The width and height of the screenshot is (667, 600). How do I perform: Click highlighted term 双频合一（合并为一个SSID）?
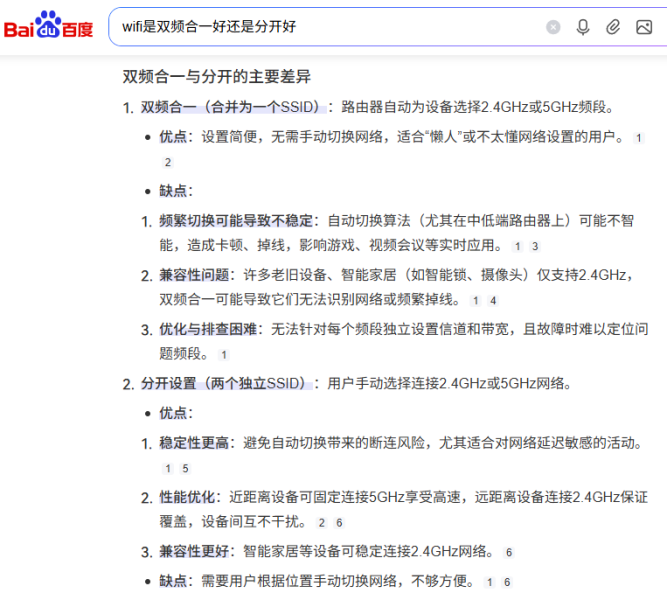tap(229, 107)
